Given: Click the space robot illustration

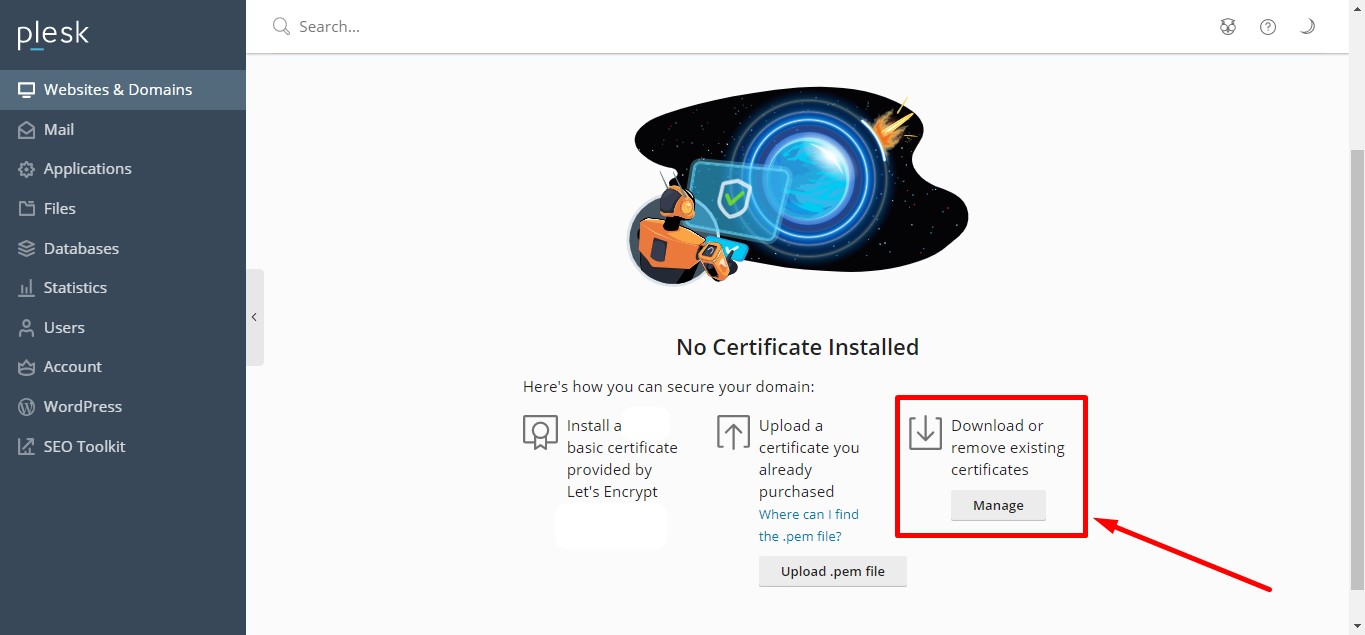Looking at the screenshot, I should [x=798, y=188].
